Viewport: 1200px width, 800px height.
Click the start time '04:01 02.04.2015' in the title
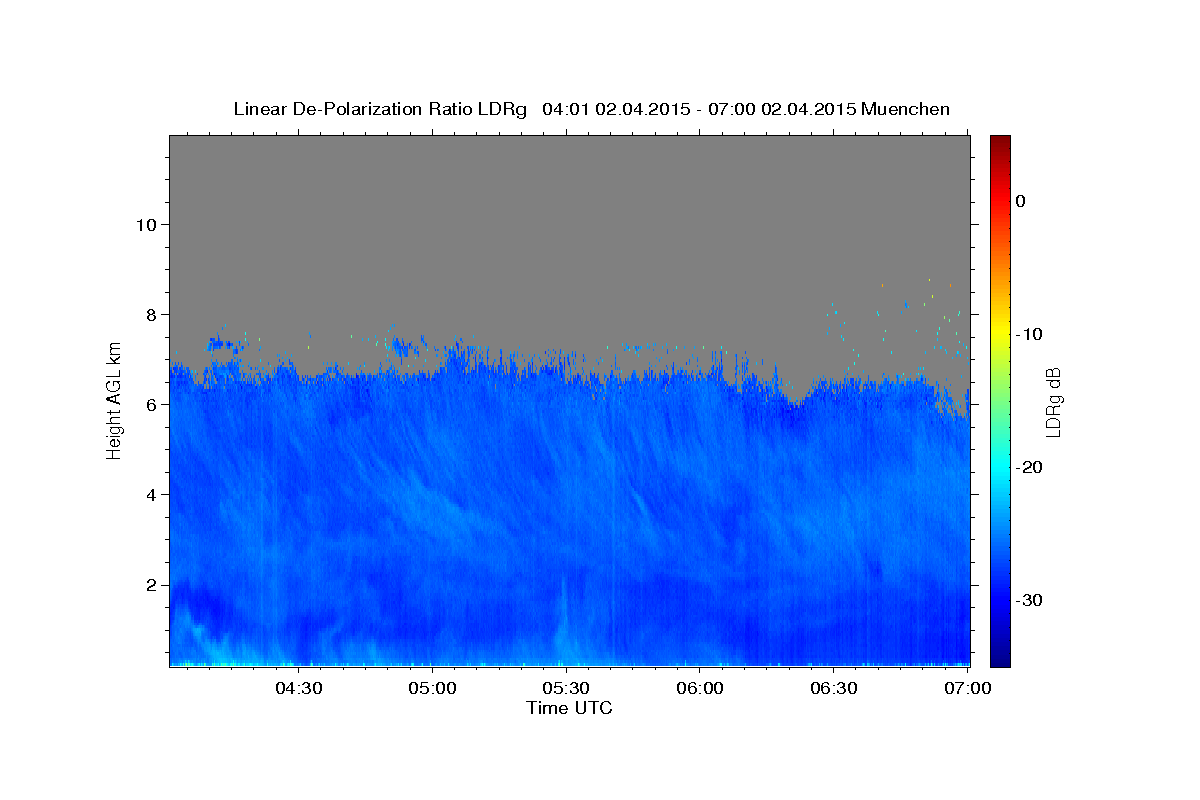616,109
